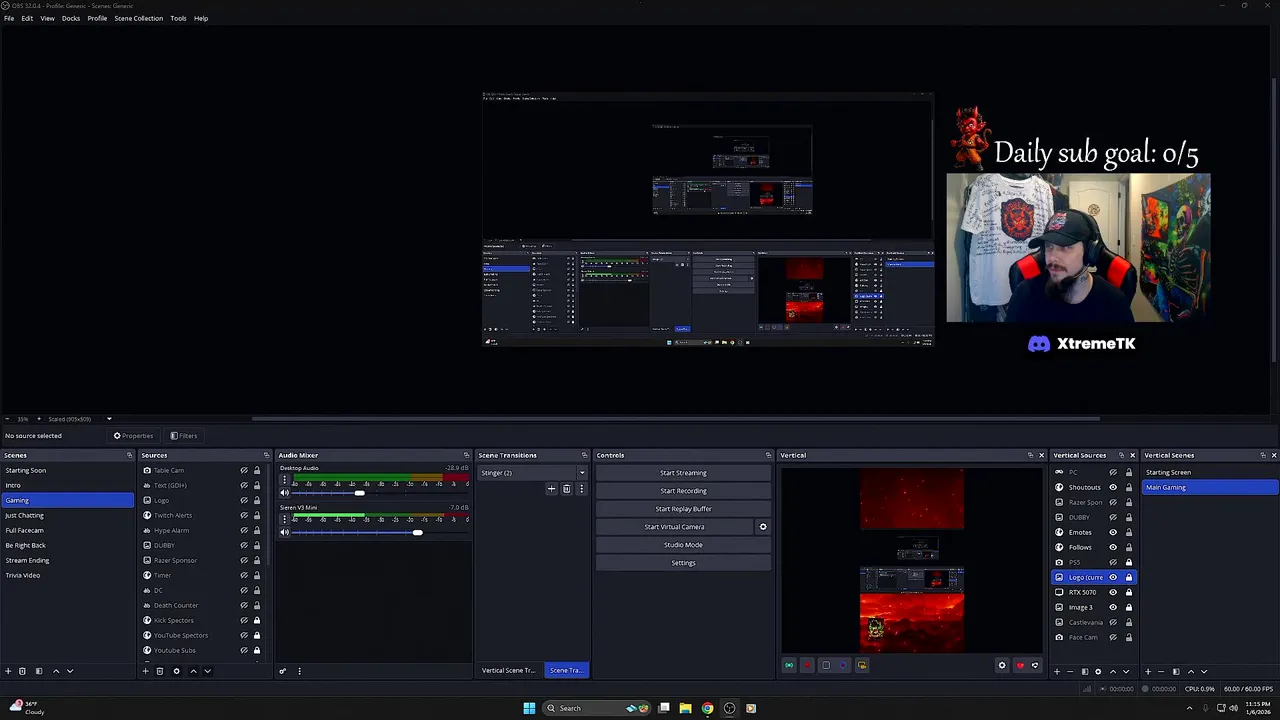1280x720 pixels.
Task: Mute Desktop Audio speaker icon
Action: pos(284,493)
